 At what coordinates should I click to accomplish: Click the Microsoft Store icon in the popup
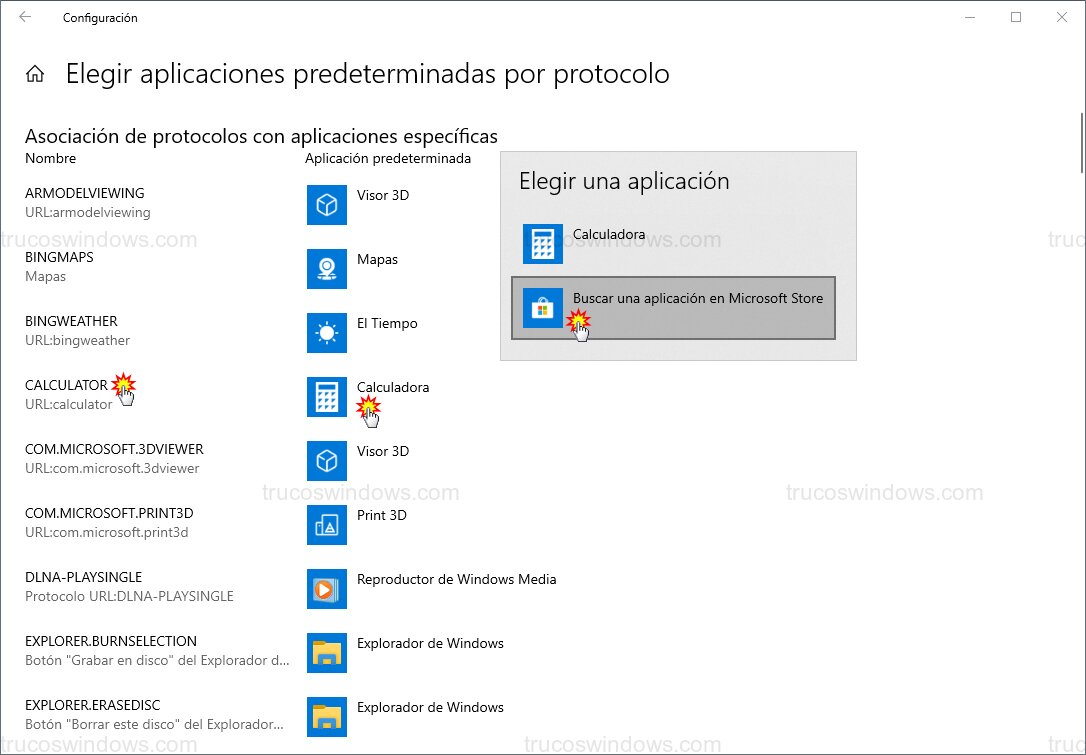542,308
